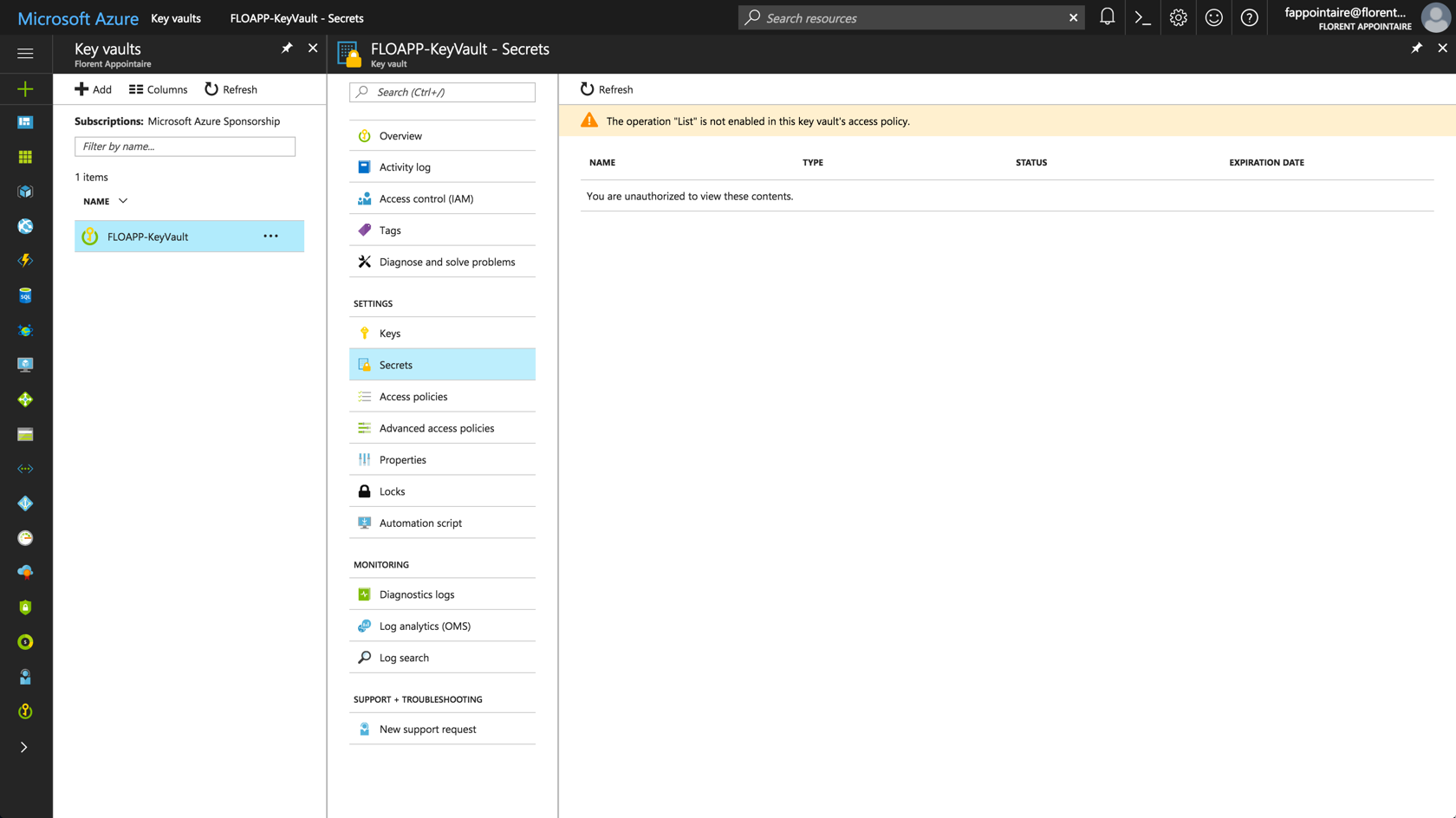Open Locks menu item
This screenshot has width=1456, height=818.
pyautogui.click(x=442, y=491)
